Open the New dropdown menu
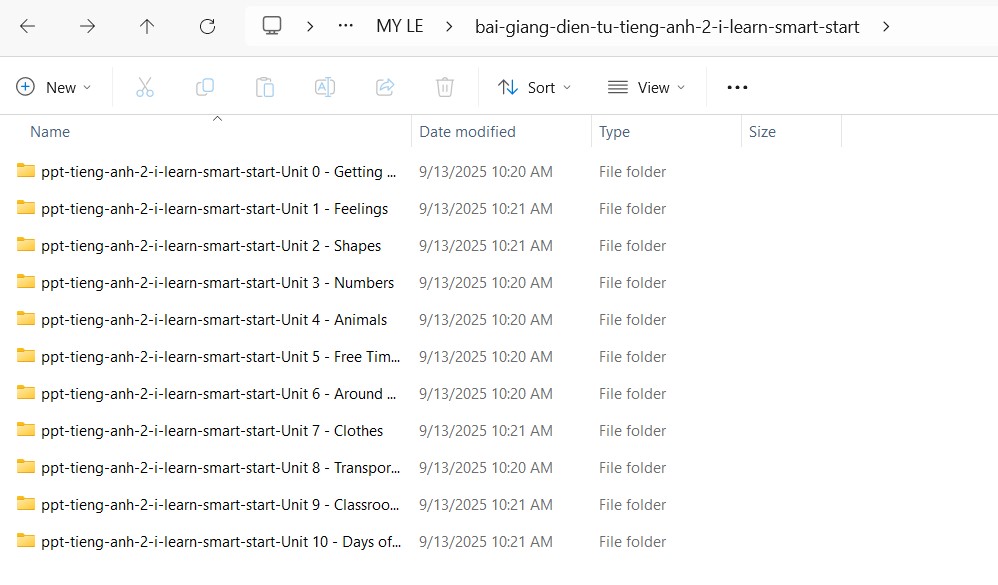This screenshot has height=585, width=998. coord(54,87)
